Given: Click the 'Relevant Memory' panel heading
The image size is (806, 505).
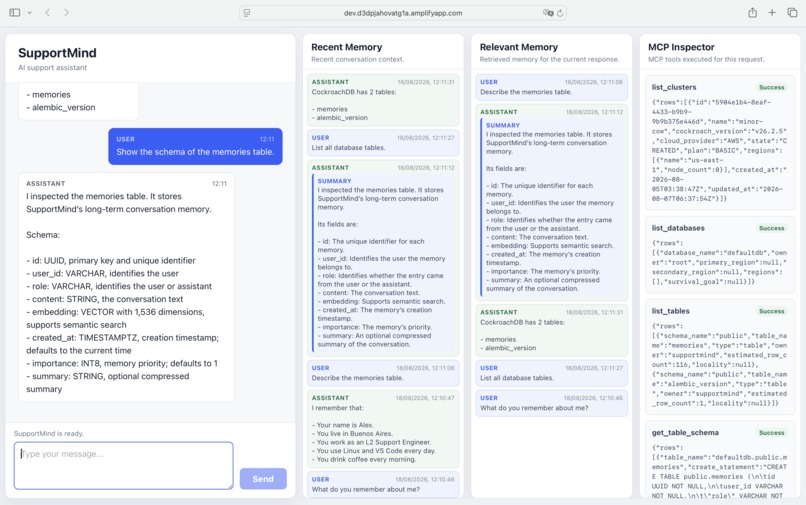Looking at the screenshot, I should pos(519,47).
